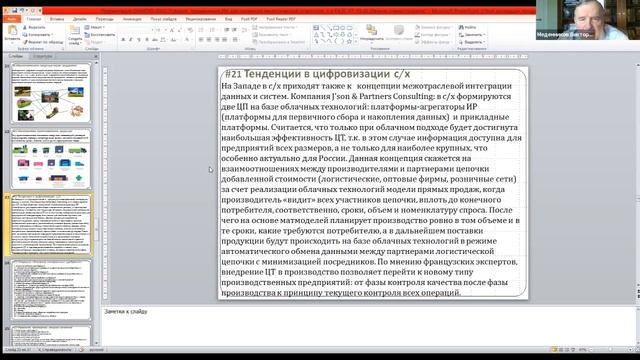The width and height of the screenshot is (640, 360).
Task: Click the slide title '#21 Тенденции в цифровизации с/х'
Action: [x=318, y=74]
